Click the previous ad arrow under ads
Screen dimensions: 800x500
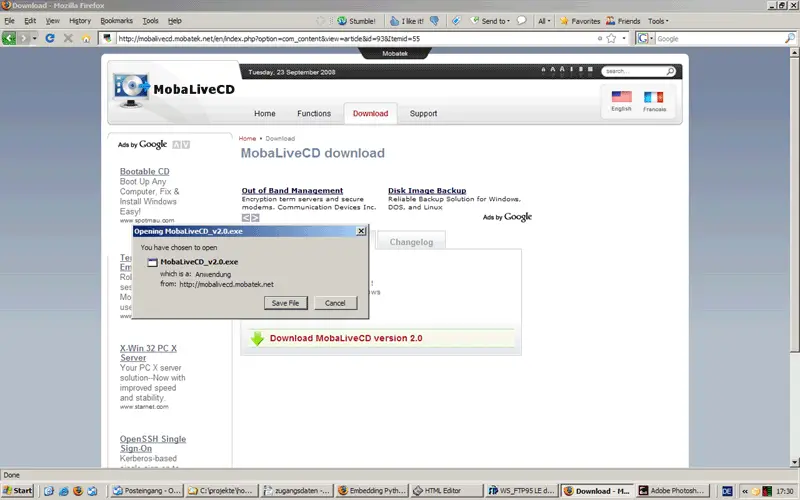tap(246, 218)
